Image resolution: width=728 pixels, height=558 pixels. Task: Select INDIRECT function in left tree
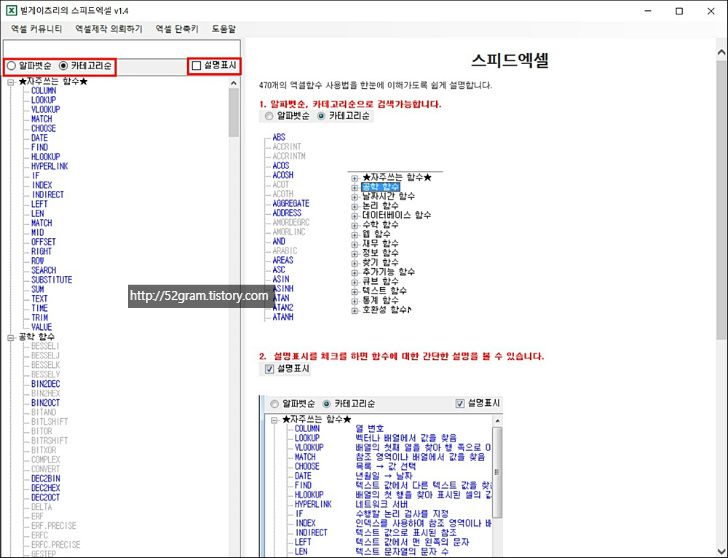47,195
